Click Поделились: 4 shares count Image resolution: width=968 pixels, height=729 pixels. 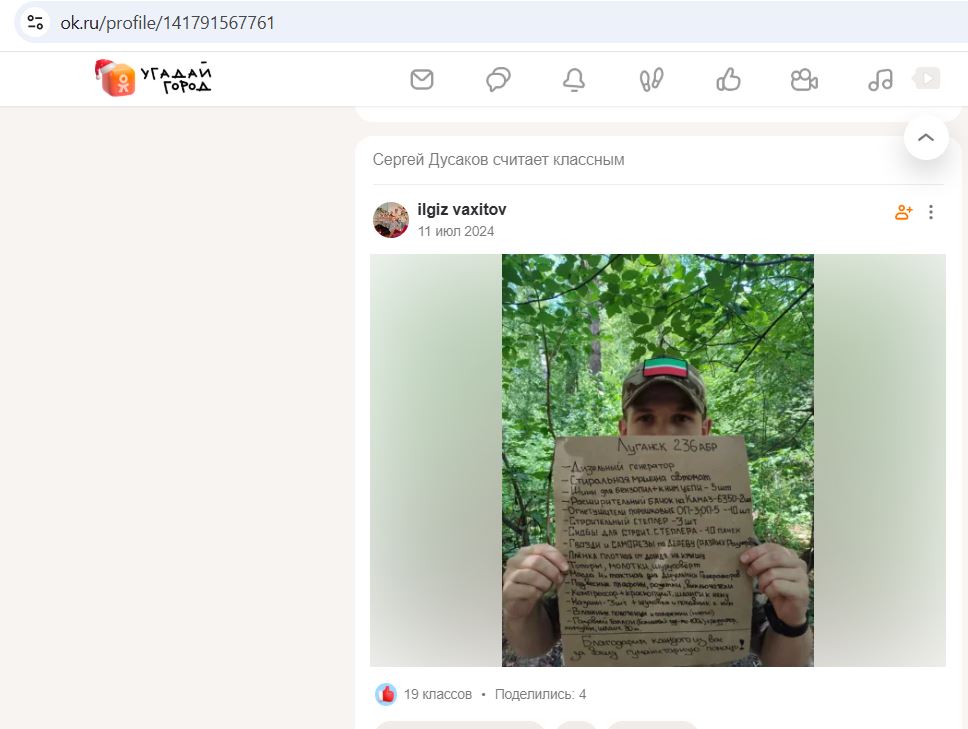pos(540,694)
